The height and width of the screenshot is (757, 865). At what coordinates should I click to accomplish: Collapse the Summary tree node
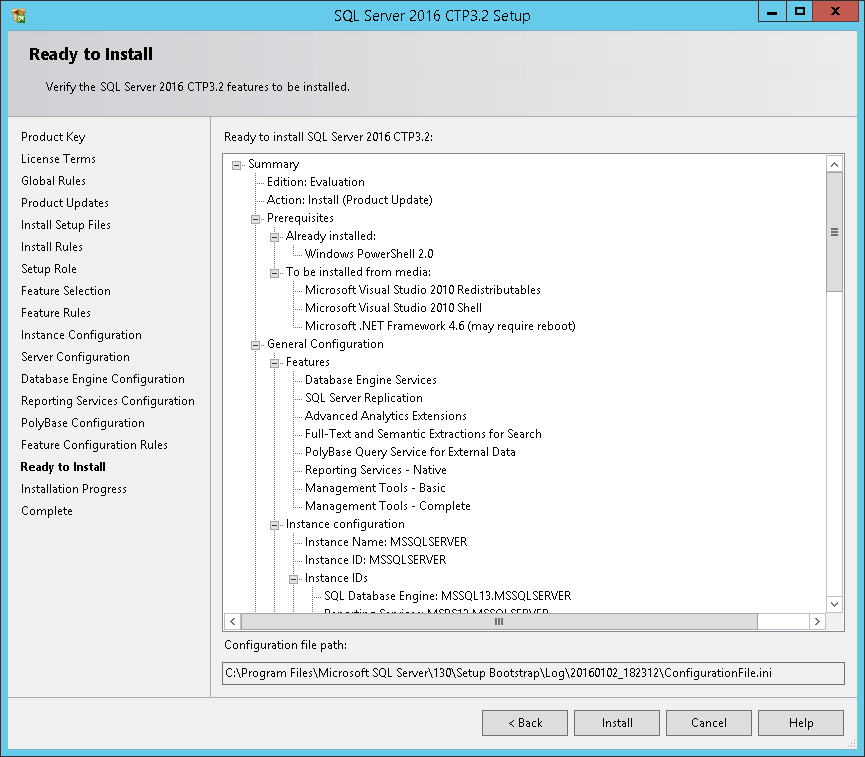237,165
